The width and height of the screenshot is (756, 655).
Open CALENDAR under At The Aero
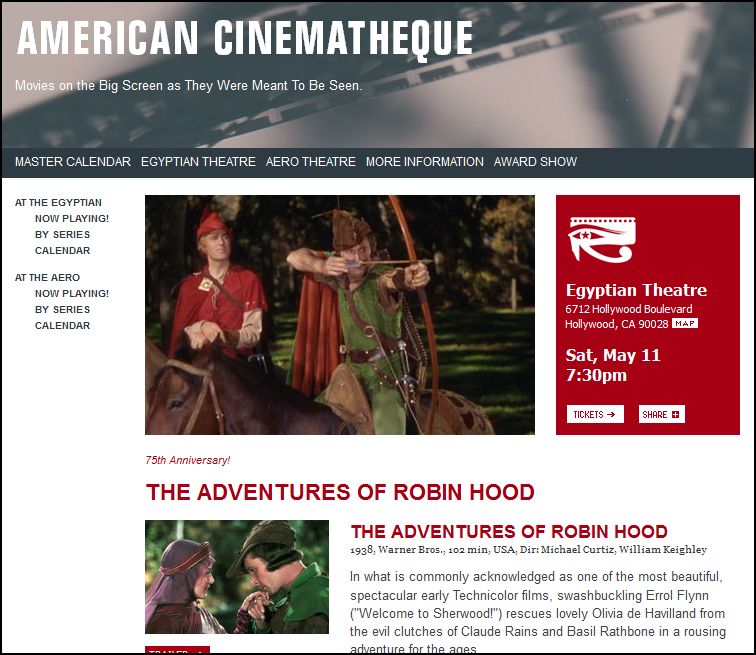pyautogui.click(x=62, y=326)
